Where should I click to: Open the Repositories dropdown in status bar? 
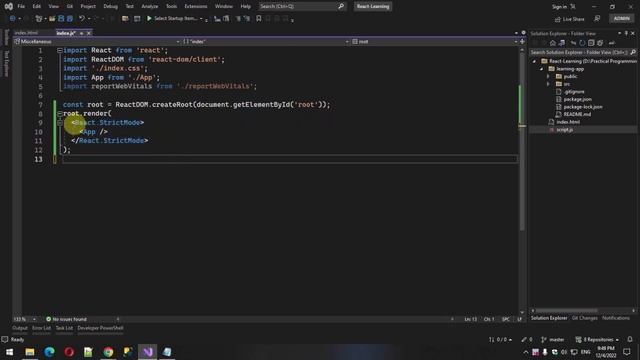597,340
